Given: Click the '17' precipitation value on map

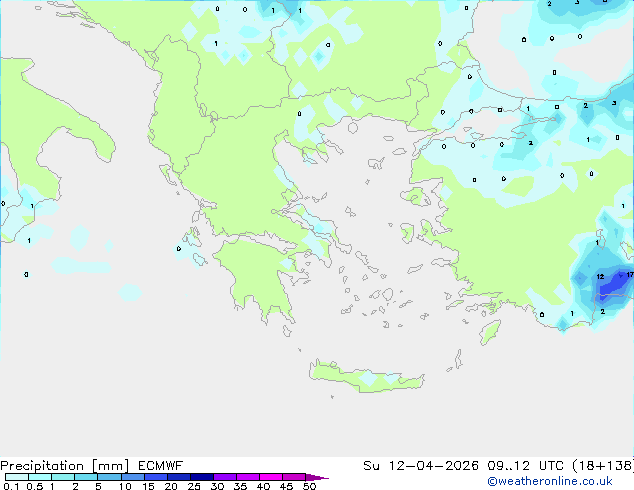Looking at the screenshot, I should [630, 275].
